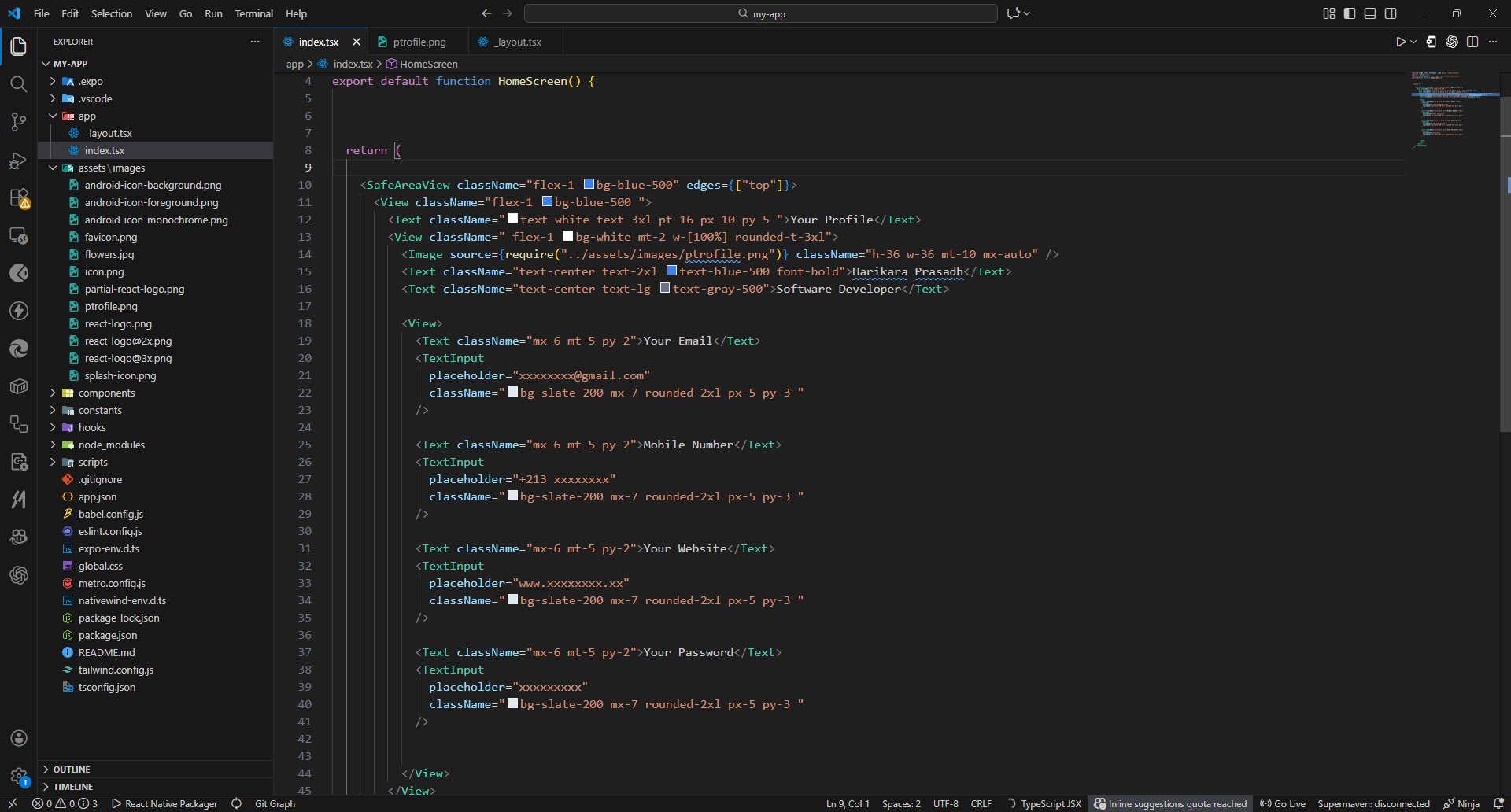Image resolution: width=1511 pixels, height=812 pixels.
Task: Open Run and Debug view
Action: coord(18,161)
